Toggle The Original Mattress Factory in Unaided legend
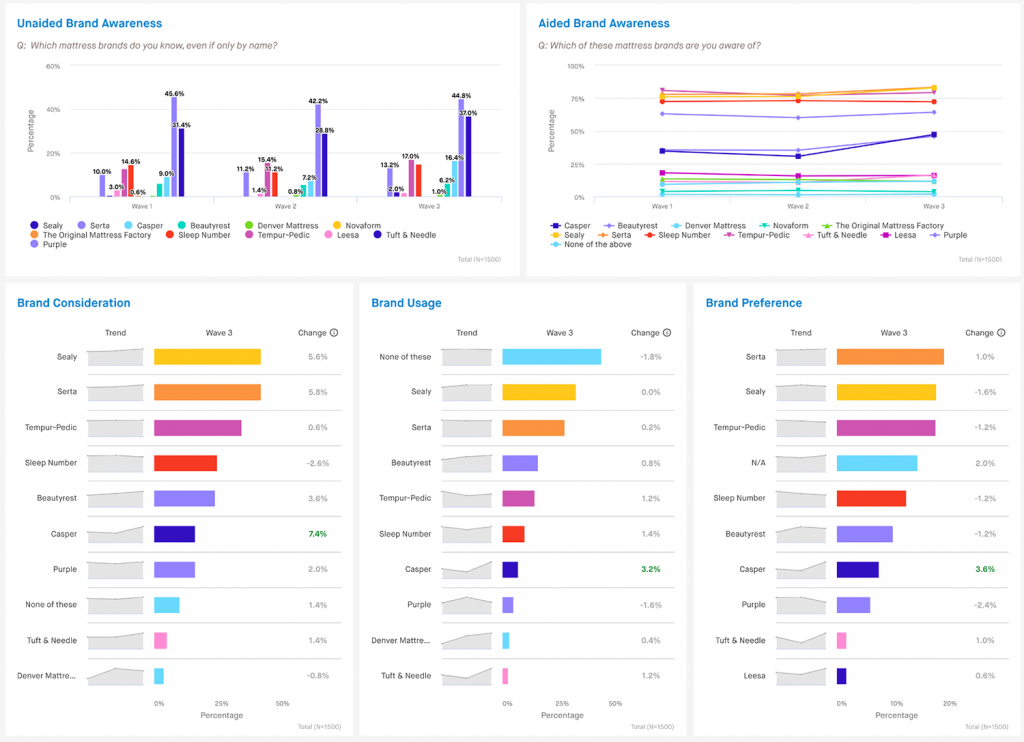 tap(90, 234)
